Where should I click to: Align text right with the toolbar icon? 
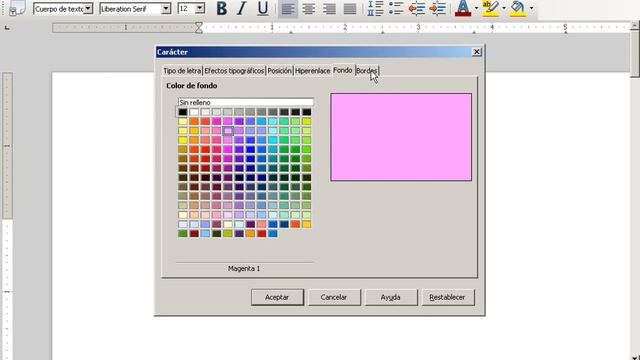pyautogui.click(x=329, y=9)
